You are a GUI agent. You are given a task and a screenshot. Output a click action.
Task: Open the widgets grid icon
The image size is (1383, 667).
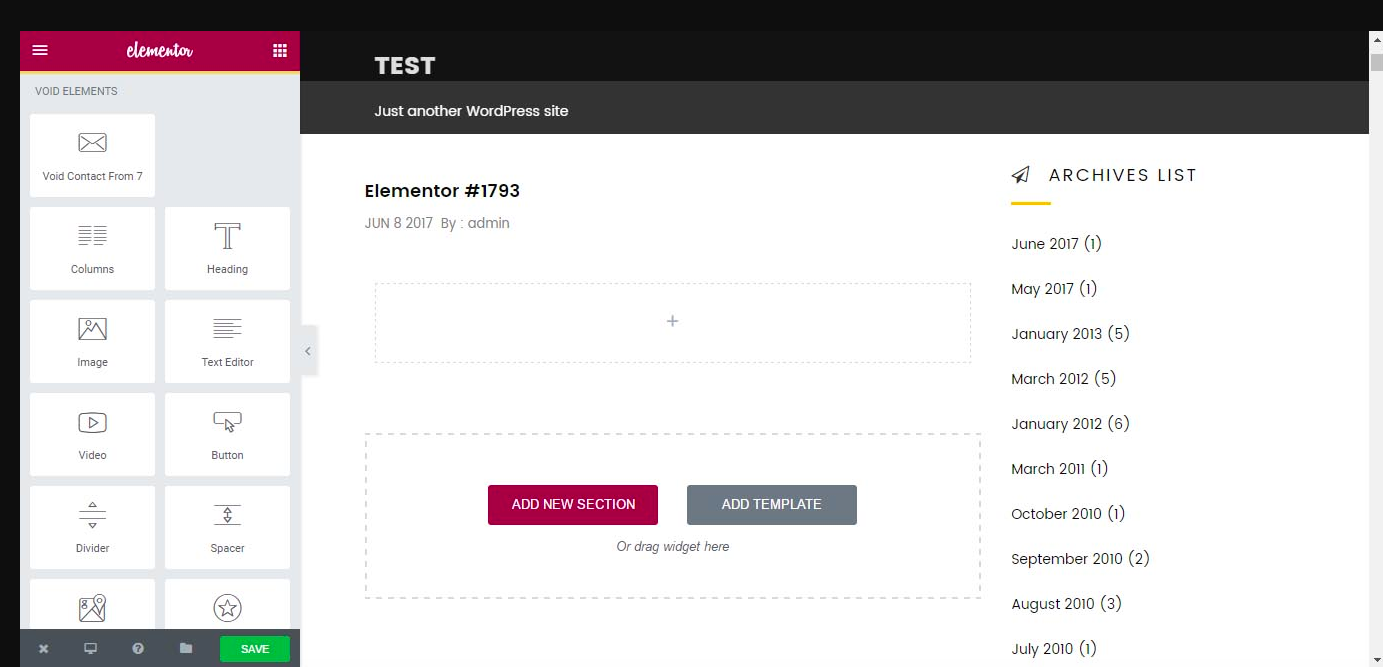click(280, 50)
